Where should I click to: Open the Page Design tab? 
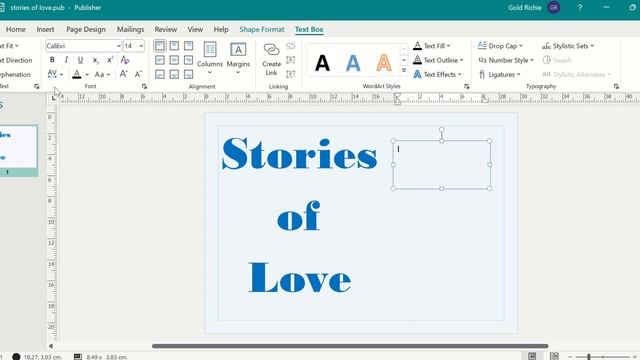(x=86, y=29)
